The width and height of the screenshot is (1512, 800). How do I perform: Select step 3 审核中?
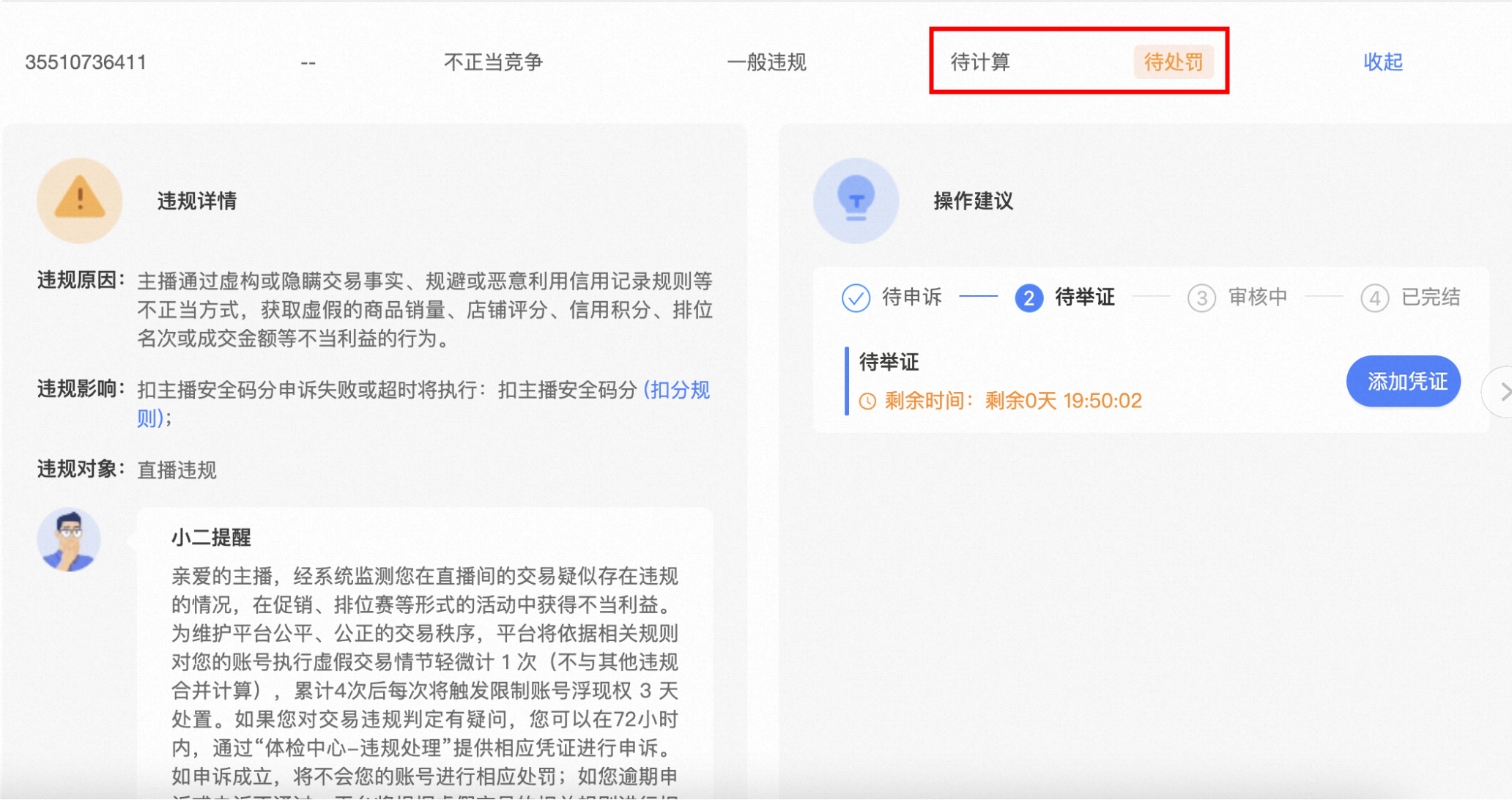[x=1237, y=297]
